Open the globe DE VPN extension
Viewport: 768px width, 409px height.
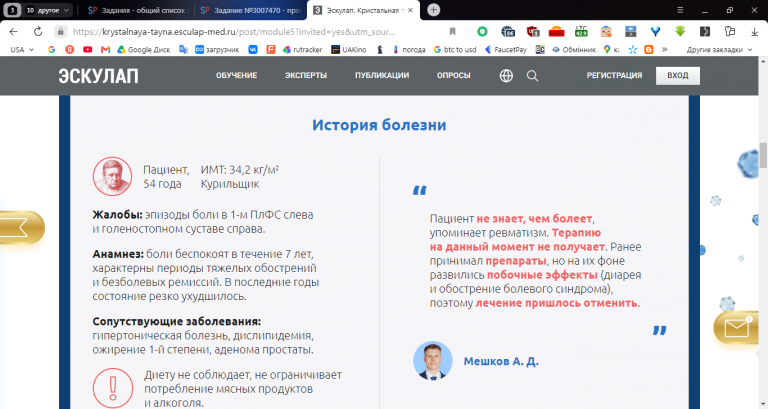coord(508,32)
